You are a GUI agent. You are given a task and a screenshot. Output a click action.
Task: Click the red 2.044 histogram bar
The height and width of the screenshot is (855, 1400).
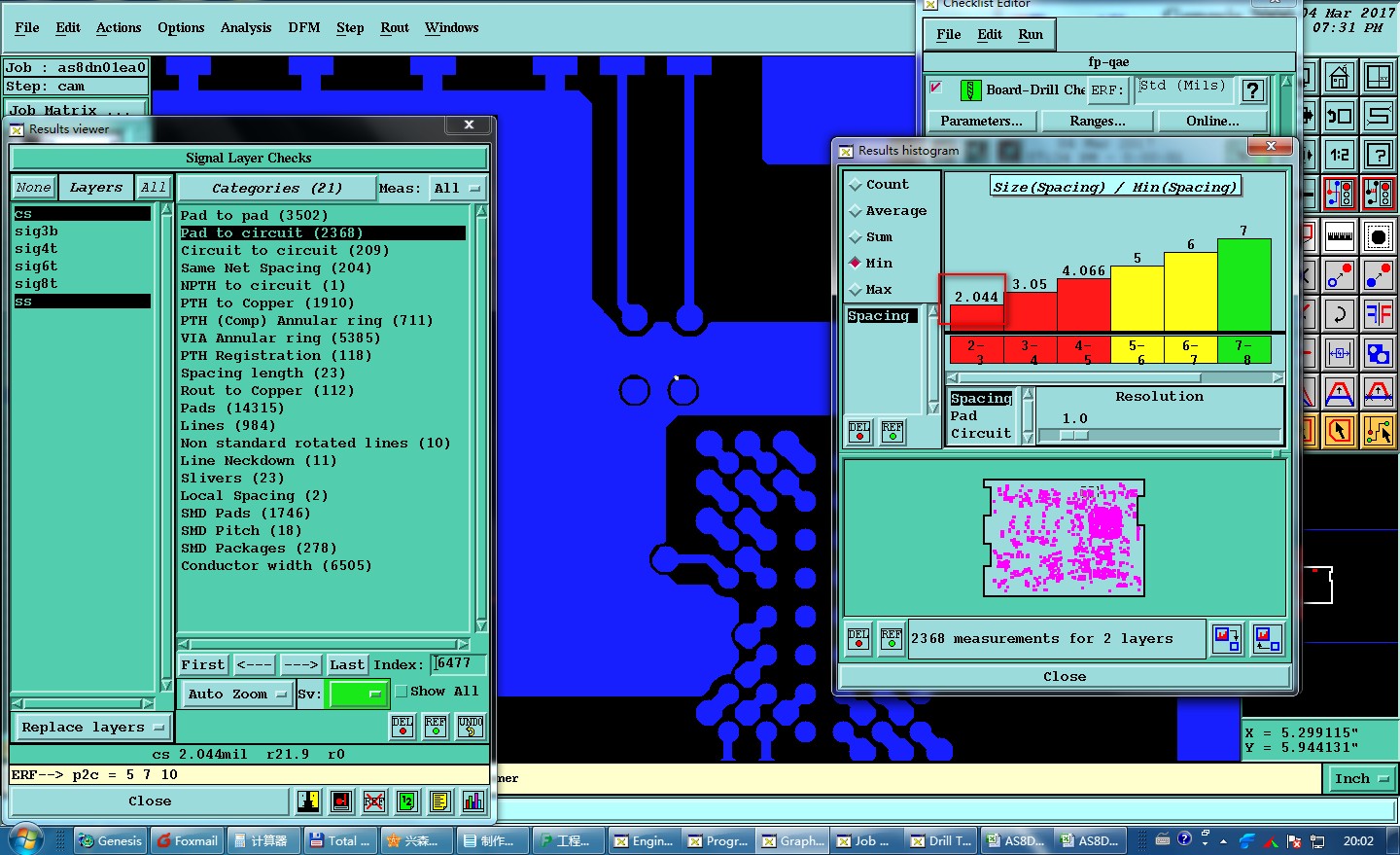coord(976,319)
